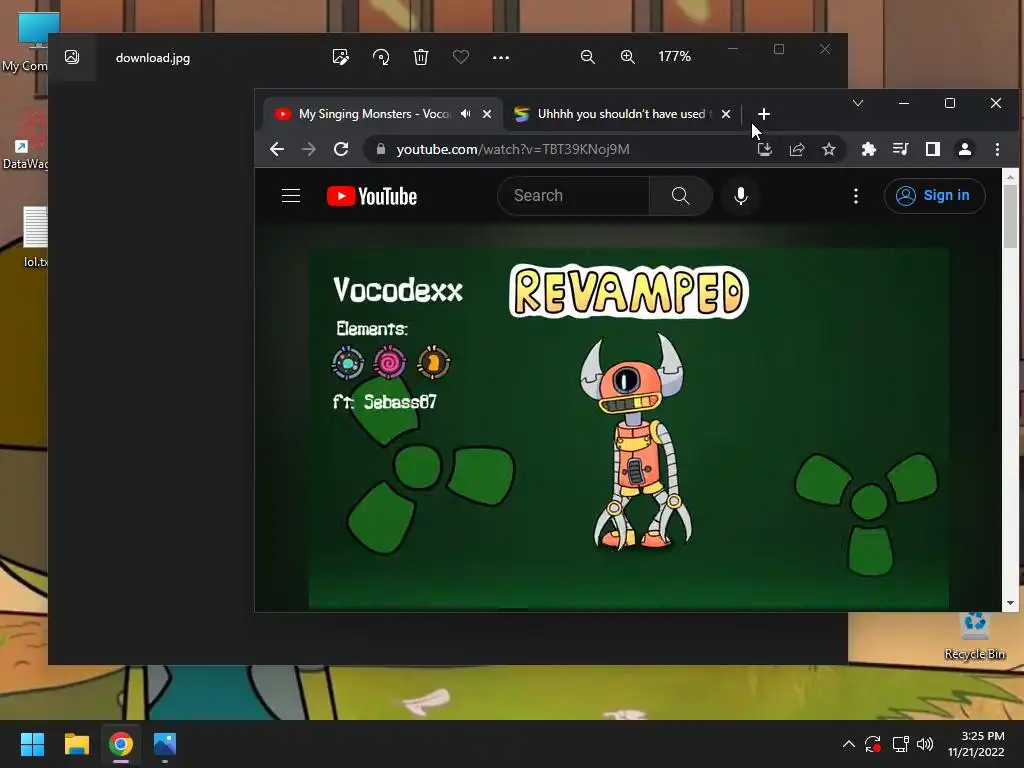Screen dimensions: 1024x768
Task: Switch to the Uhhhh you shouldn't have used tab
Action: pos(612,114)
